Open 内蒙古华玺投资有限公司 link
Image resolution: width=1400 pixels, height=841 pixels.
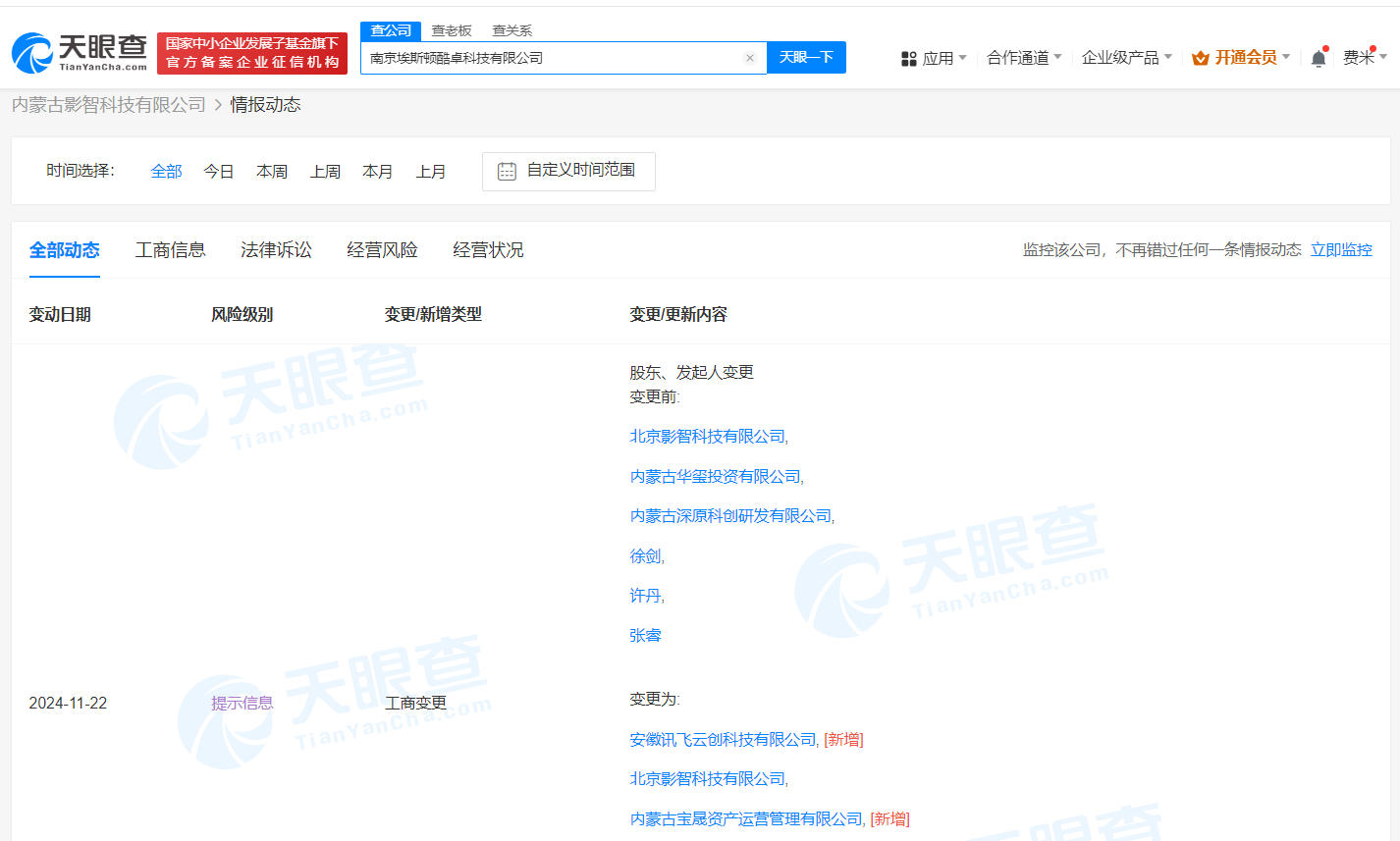pos(715,477)
